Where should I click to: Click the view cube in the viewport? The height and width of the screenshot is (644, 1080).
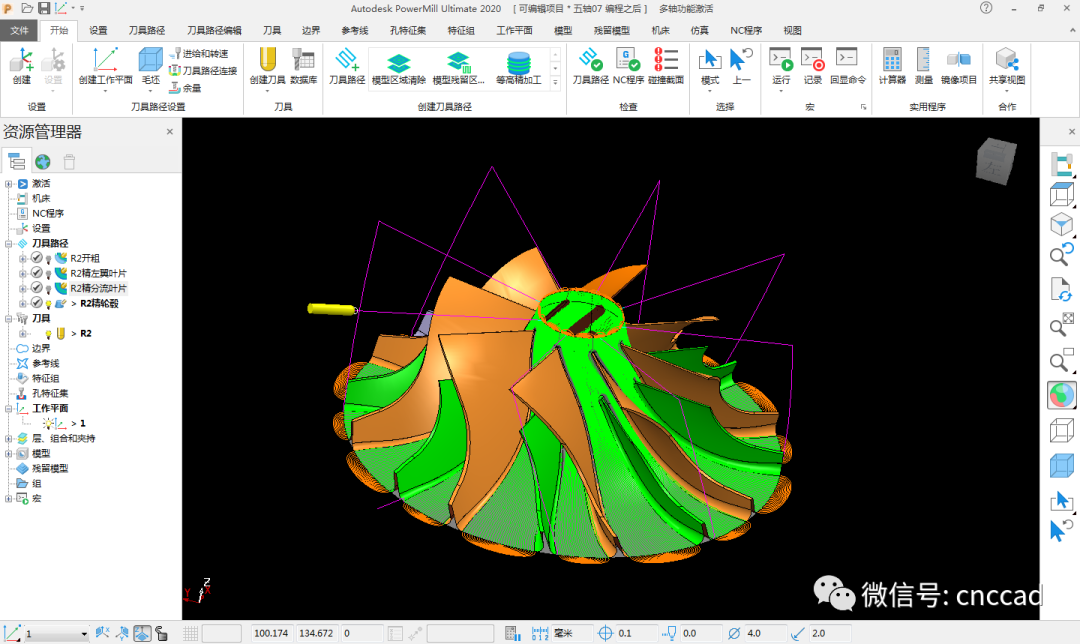(996, 160)
